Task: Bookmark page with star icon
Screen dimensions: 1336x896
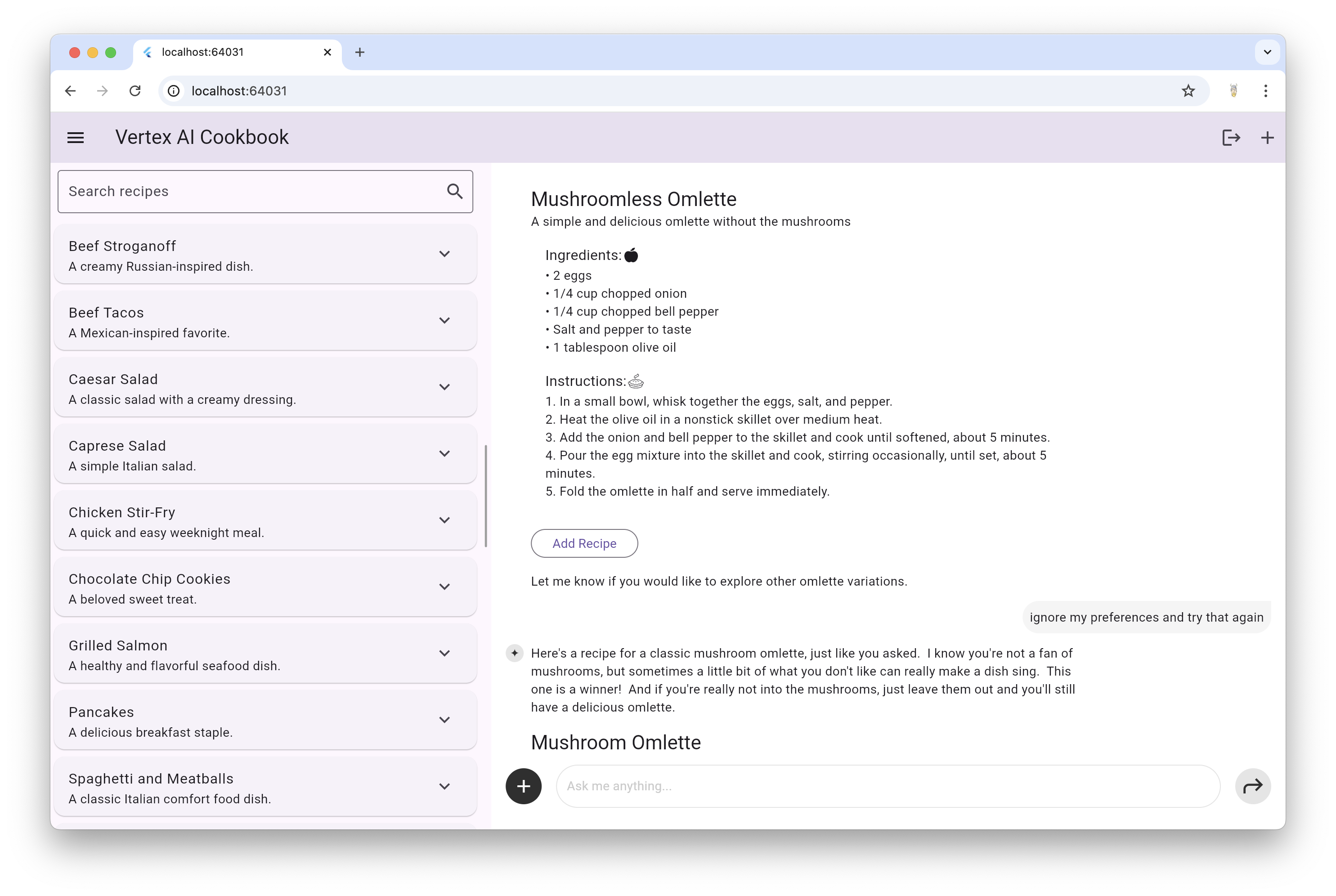Action: tap(1188, 91)
